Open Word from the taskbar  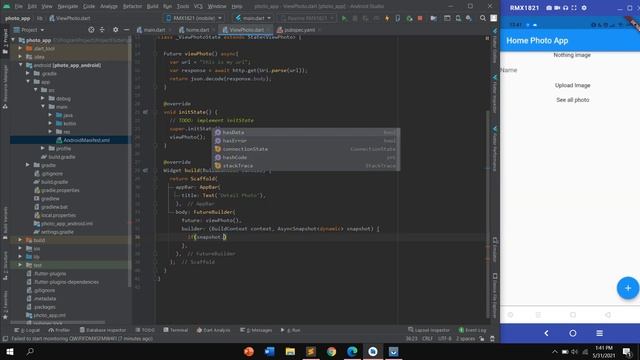(270, 351)
